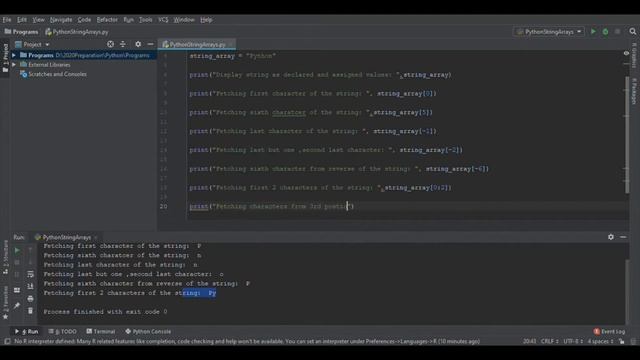
Task: Open Event Log from status bar
Action: click(x=609, y=331)
